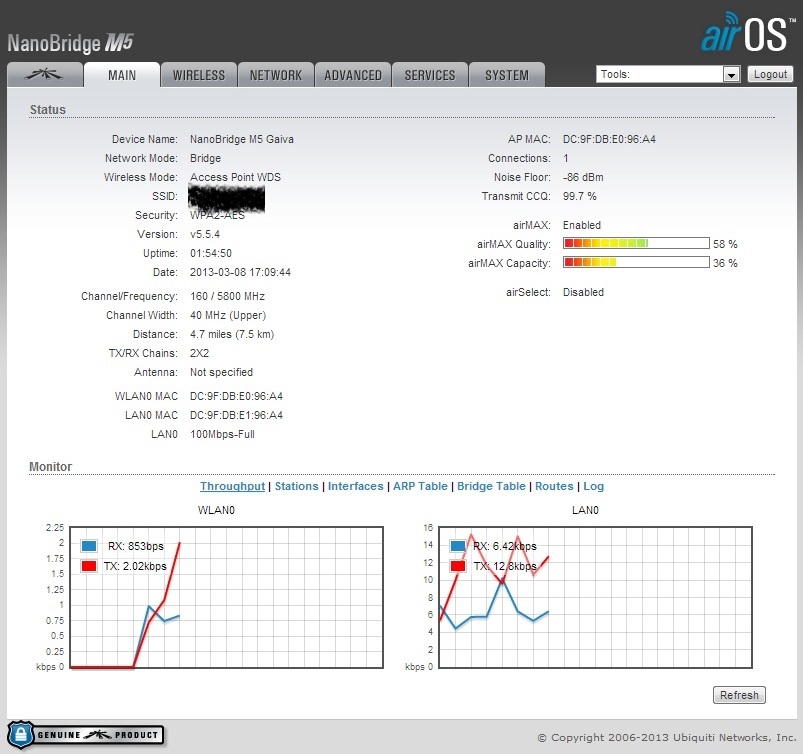Open the Log monitor link
This screenshot has height=754, width=803.
(x=594, y=486)
